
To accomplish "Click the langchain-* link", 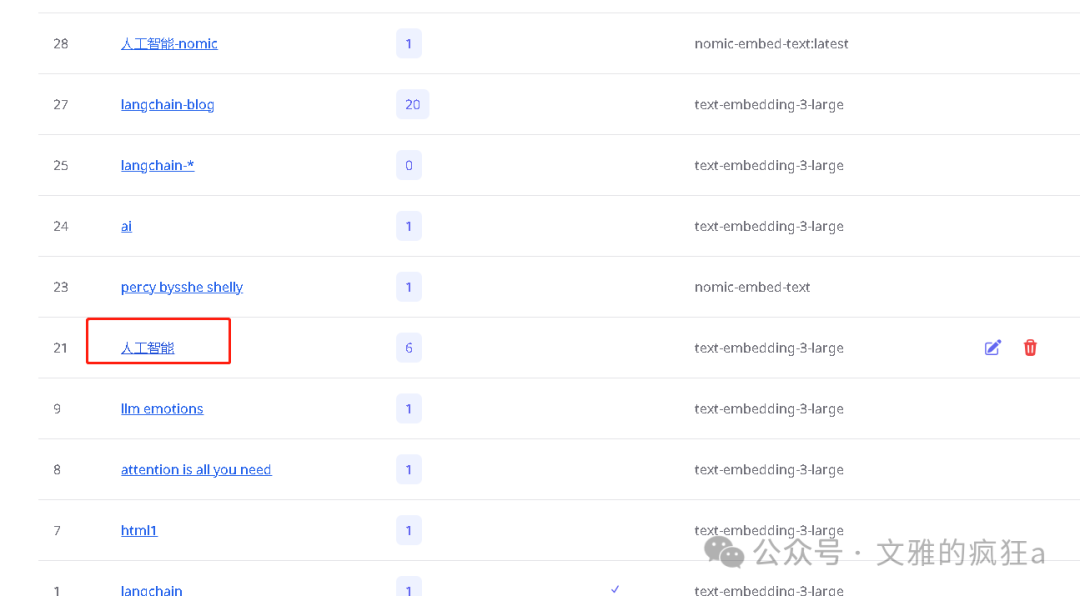I will 157,166.
